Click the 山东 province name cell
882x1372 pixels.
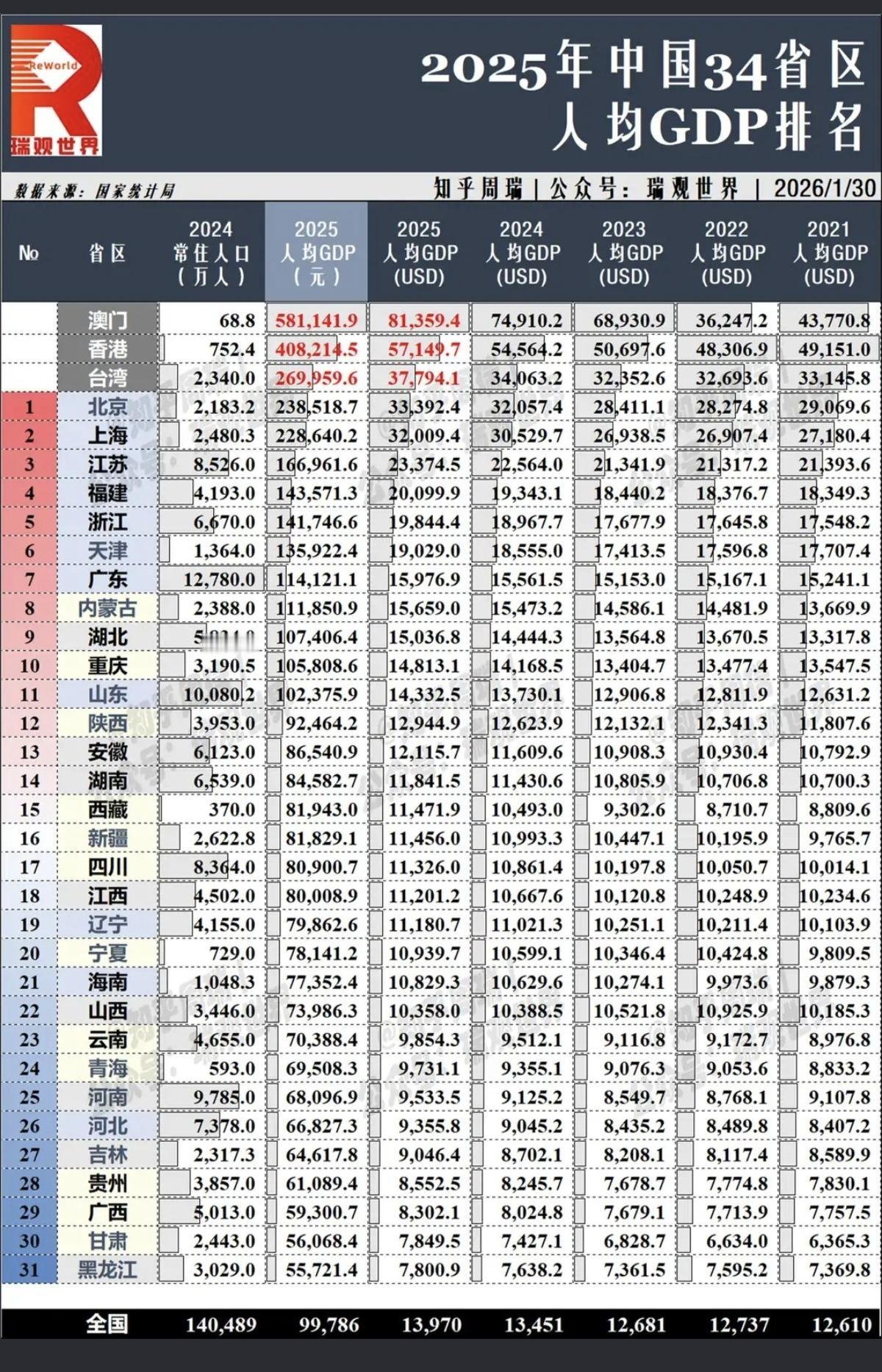[x=107, y=694]
